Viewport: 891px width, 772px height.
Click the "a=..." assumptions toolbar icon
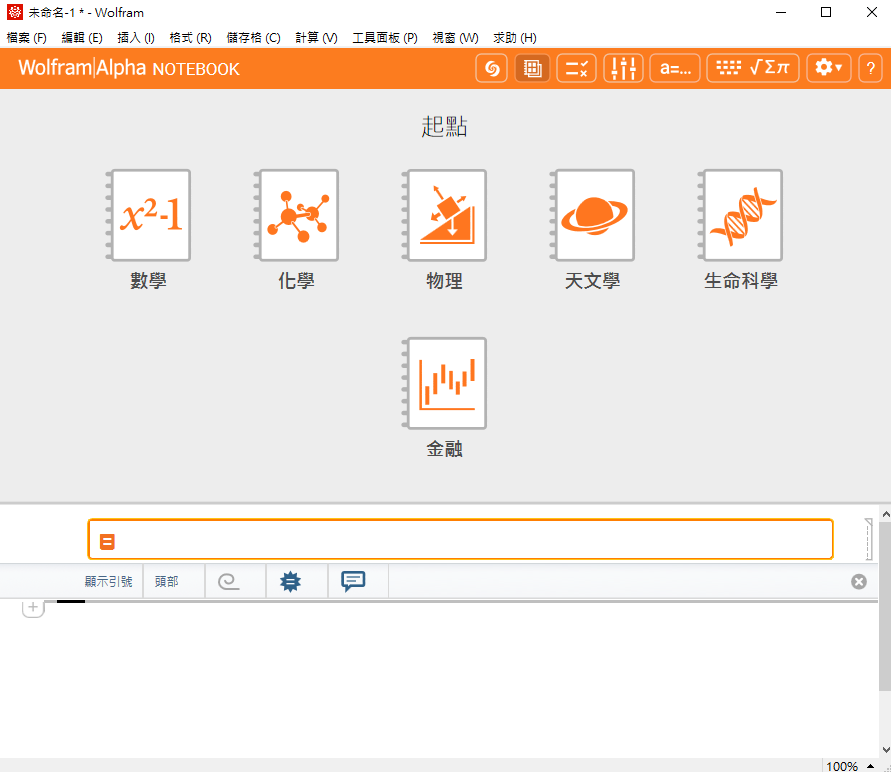click(x=674, y=68)
